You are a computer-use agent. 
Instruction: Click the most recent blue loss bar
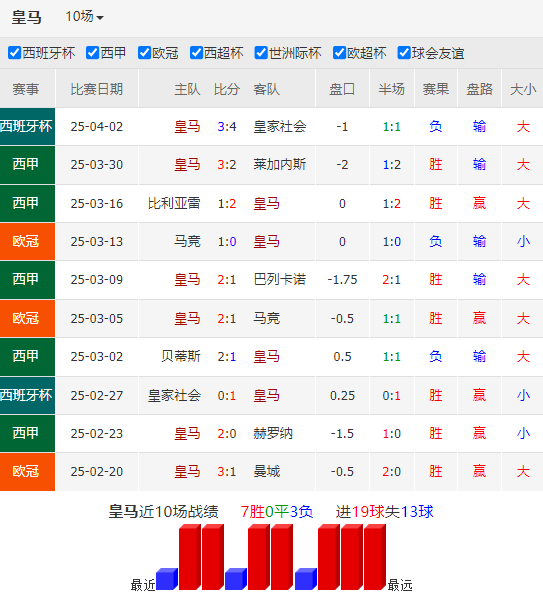[167, 579]
